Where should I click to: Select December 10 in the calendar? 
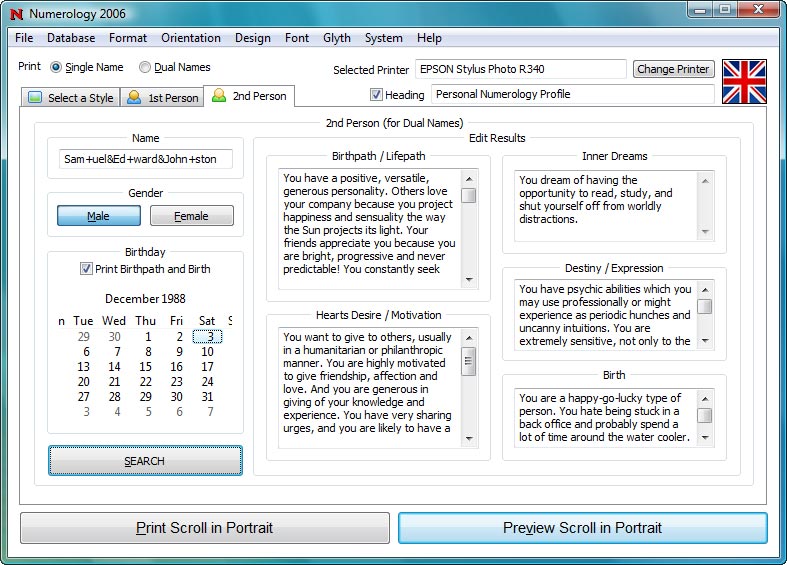coord(207,352)
